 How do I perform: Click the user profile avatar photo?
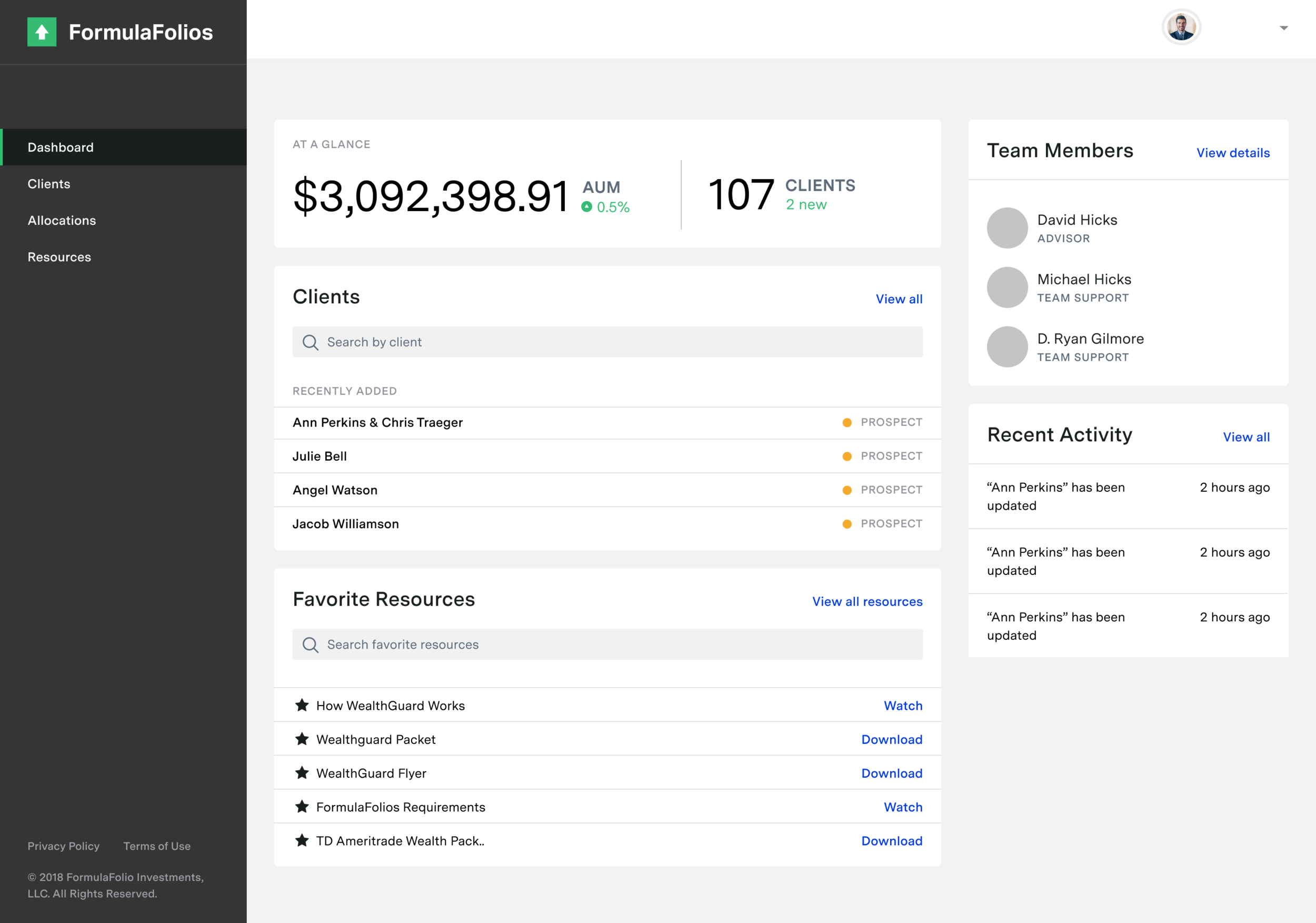1181,27
